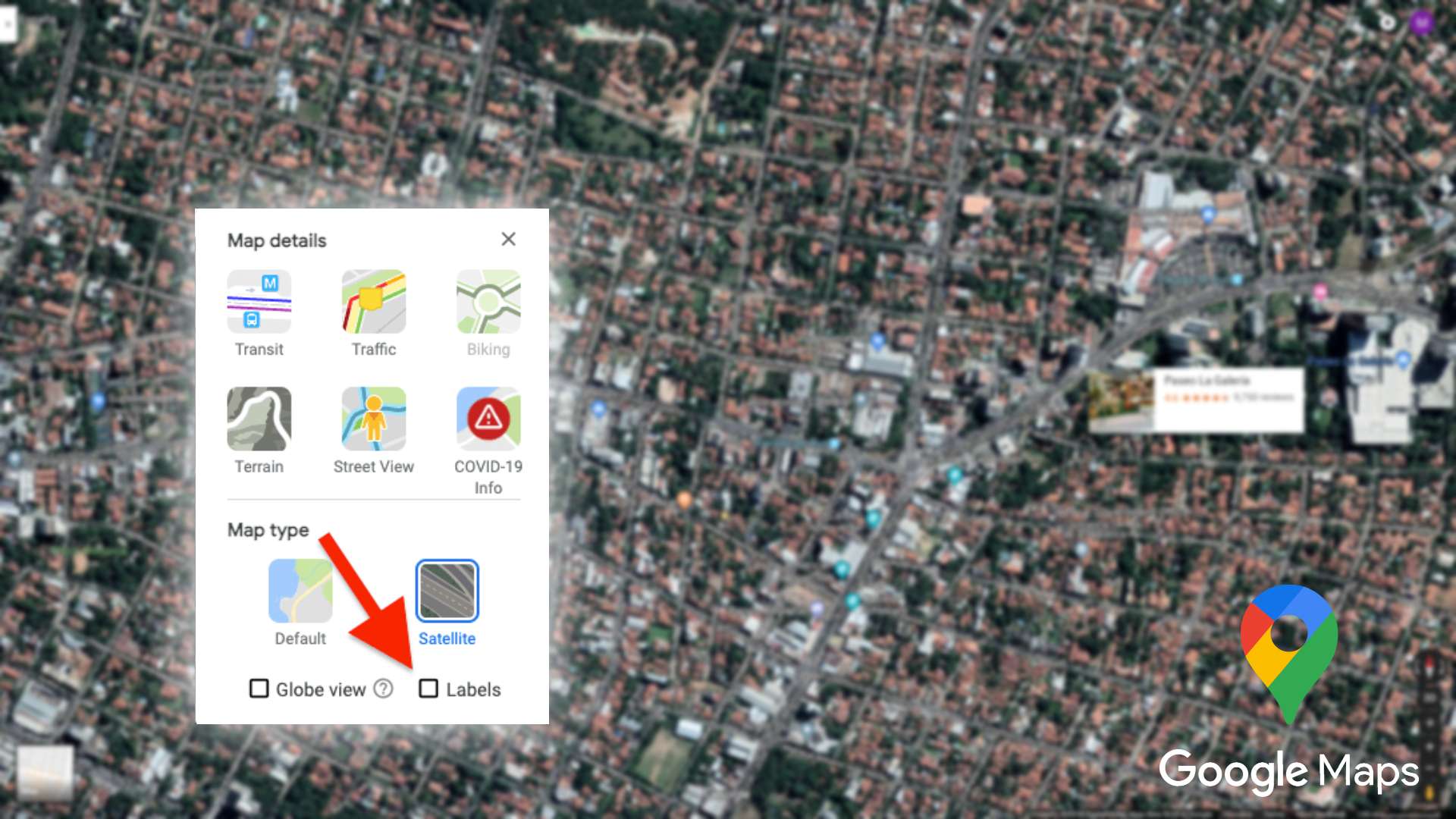
Task: Close the Map details panel
Action: coord(508,240)
